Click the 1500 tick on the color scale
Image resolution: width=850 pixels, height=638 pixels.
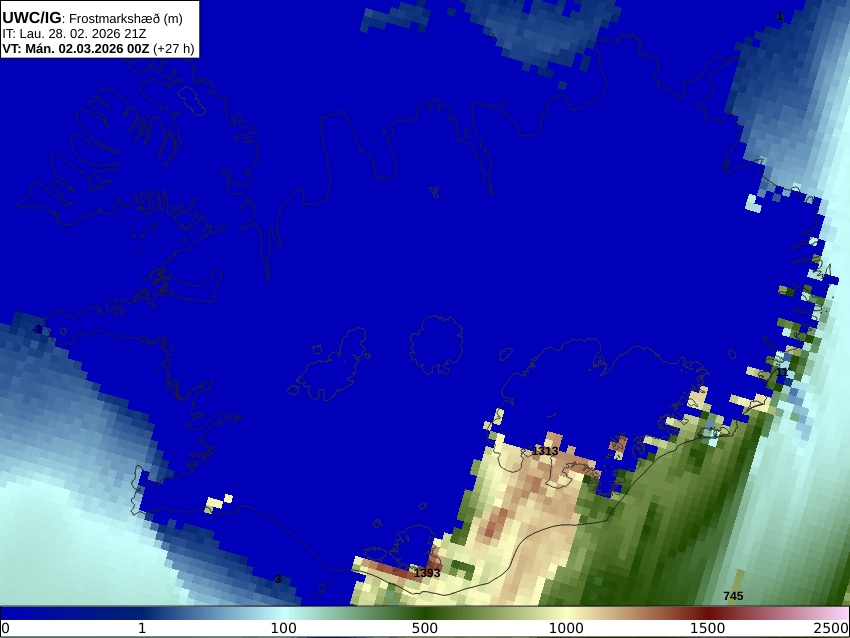(707, 628)
